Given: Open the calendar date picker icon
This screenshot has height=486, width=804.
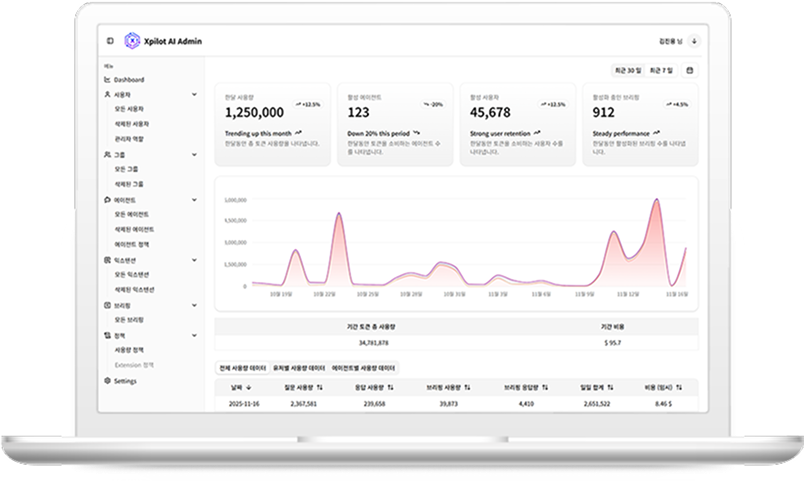Looking at the screenshot, I should tap(690, 70).
